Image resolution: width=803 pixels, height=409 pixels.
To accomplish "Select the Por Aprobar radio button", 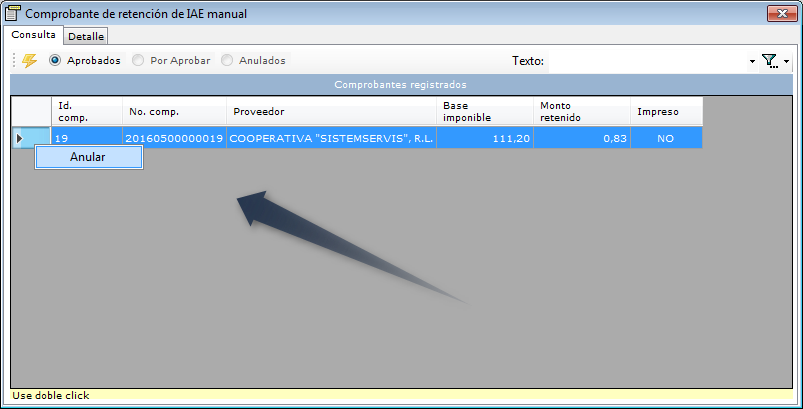I will point(138,60).
